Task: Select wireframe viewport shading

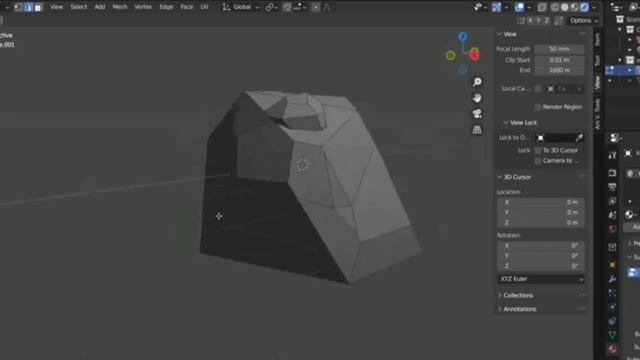Action: 555,7
